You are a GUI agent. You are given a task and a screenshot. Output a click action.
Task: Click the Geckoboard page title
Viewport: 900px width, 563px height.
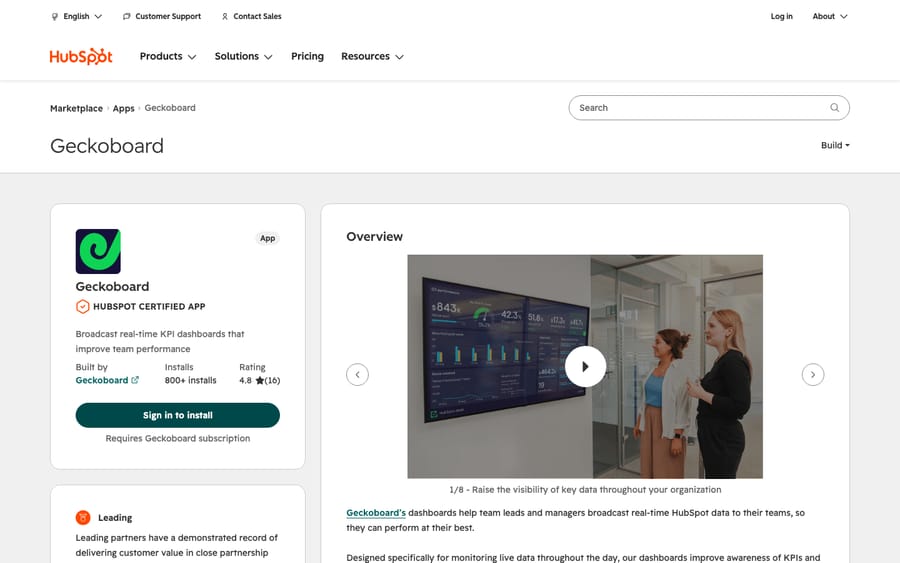coord(107,146)
